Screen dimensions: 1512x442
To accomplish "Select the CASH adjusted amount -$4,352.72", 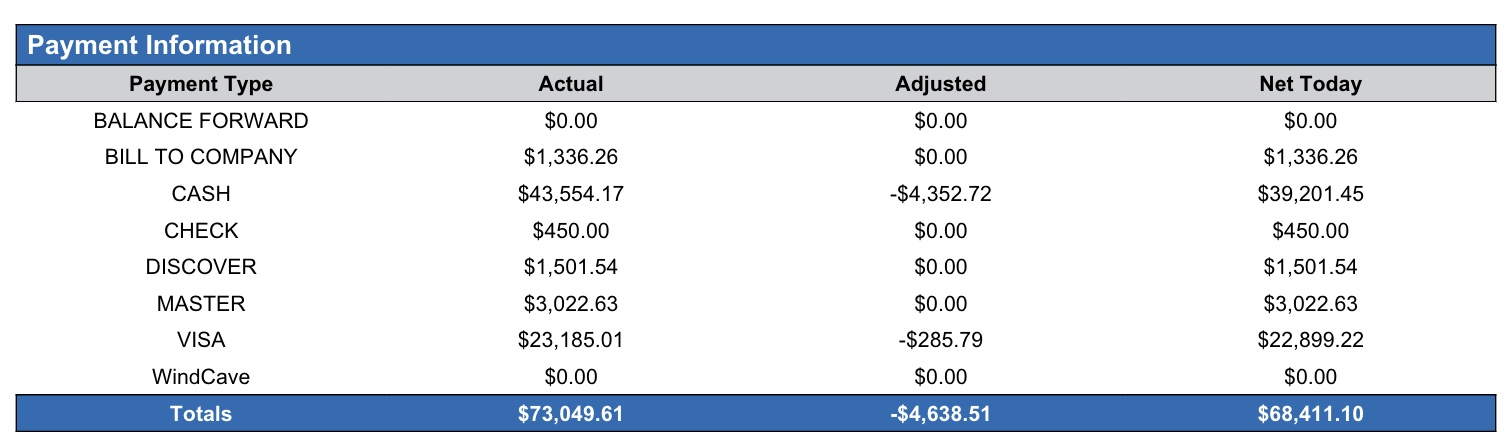I will [940, 194].
